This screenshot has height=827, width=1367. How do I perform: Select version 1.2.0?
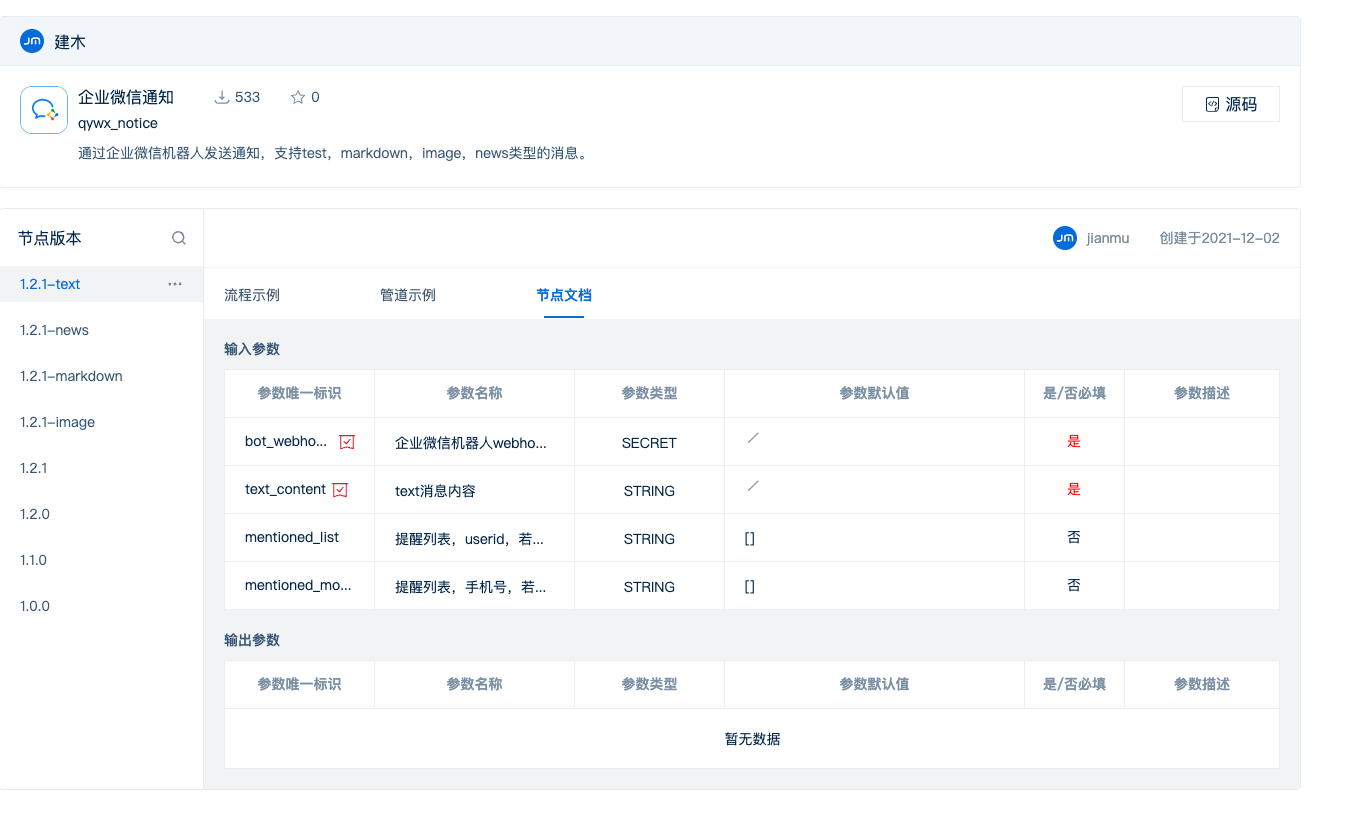tap(34, 514)
